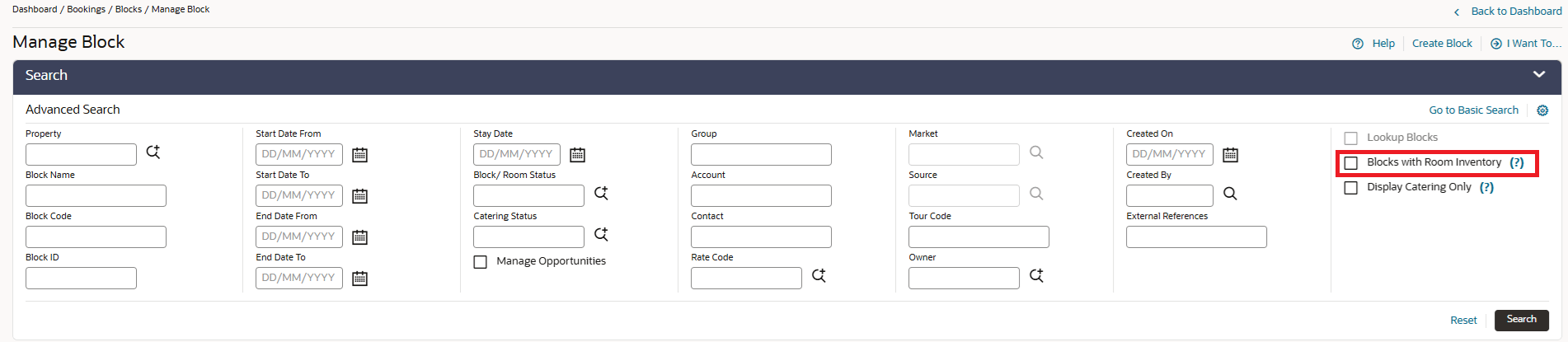
Task: Click the Stay Date date field
Action: [x=517, y=155]
